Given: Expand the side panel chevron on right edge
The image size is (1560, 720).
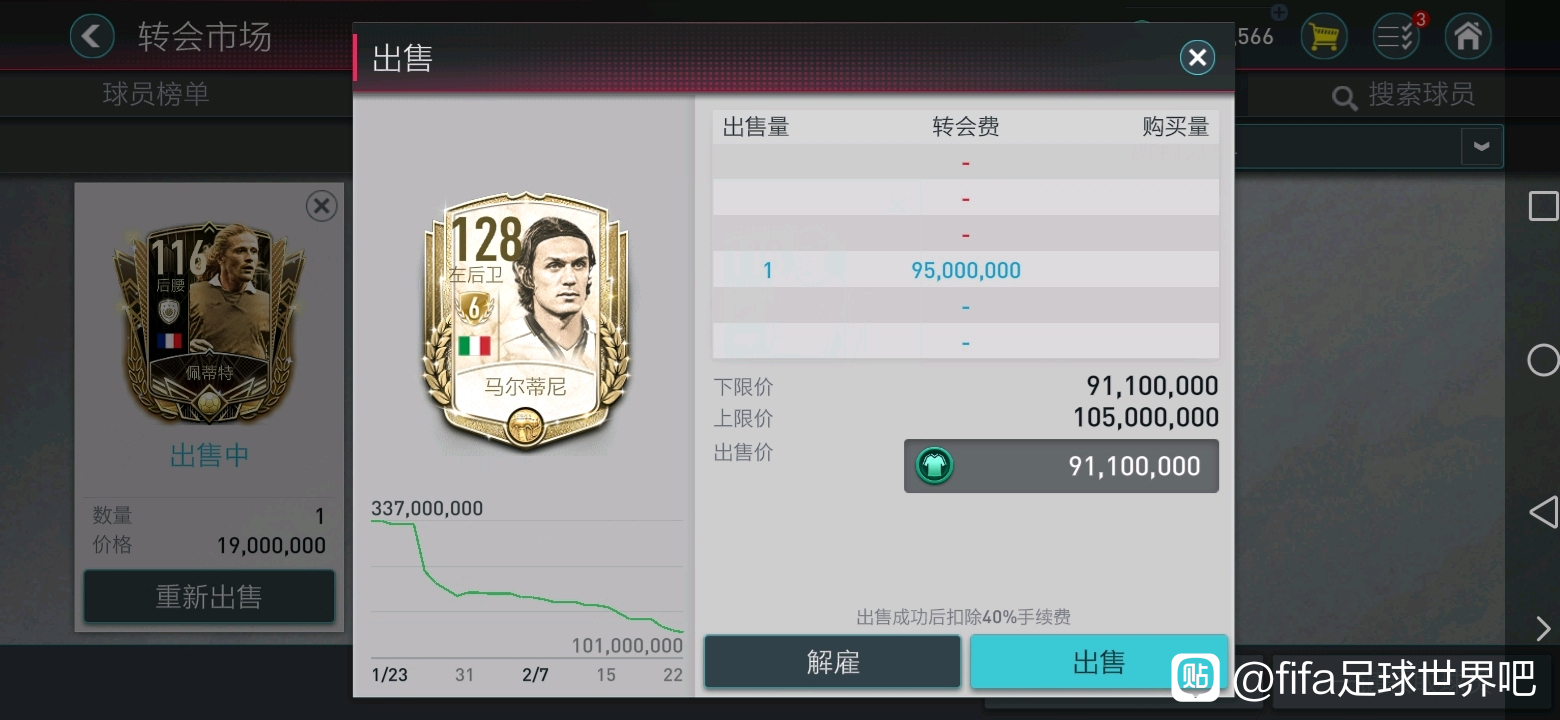Looking at the screenshot, I should 1543,628.
